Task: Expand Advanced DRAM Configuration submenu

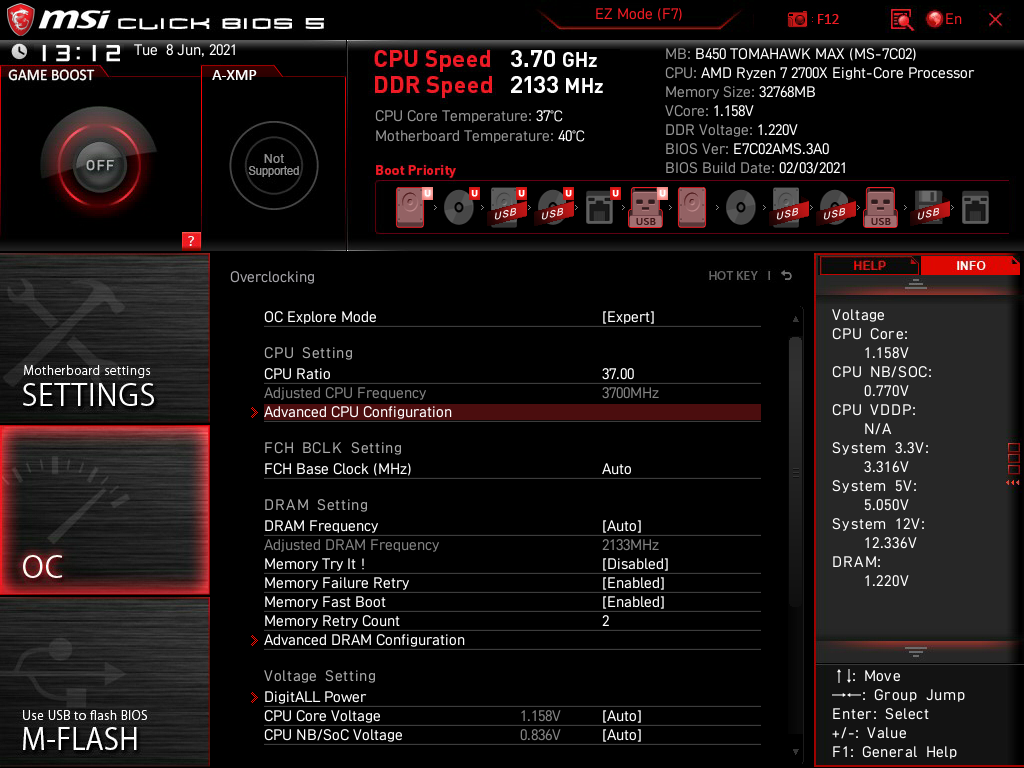Action: (x=512, y=640)
